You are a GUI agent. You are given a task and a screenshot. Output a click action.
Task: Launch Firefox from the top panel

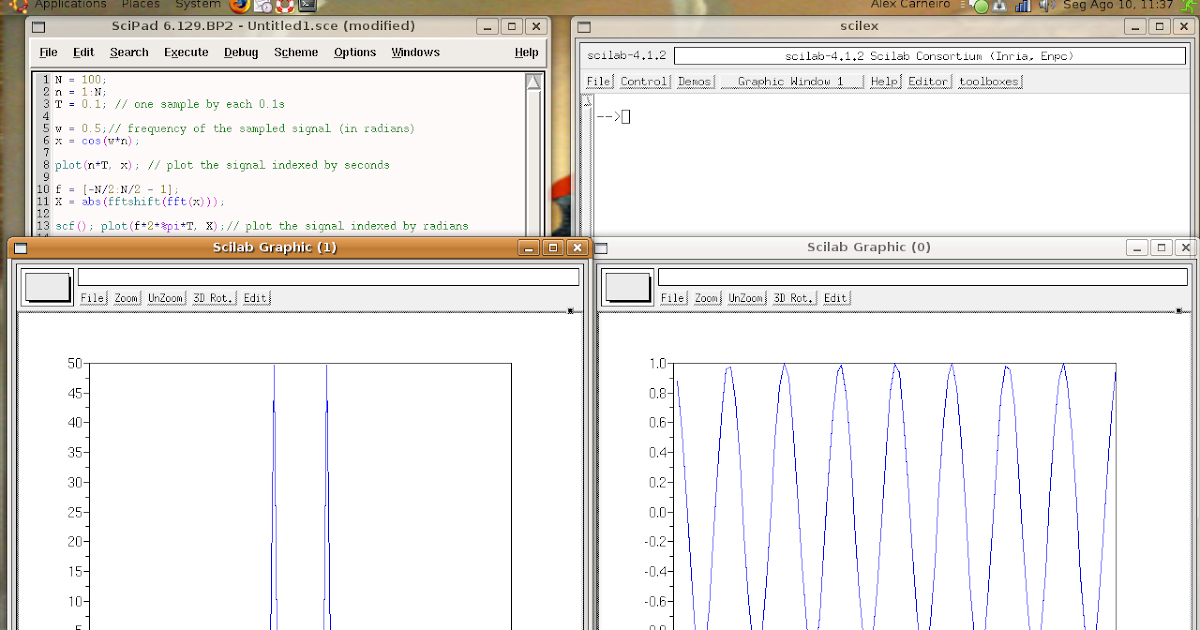point(238,5)
